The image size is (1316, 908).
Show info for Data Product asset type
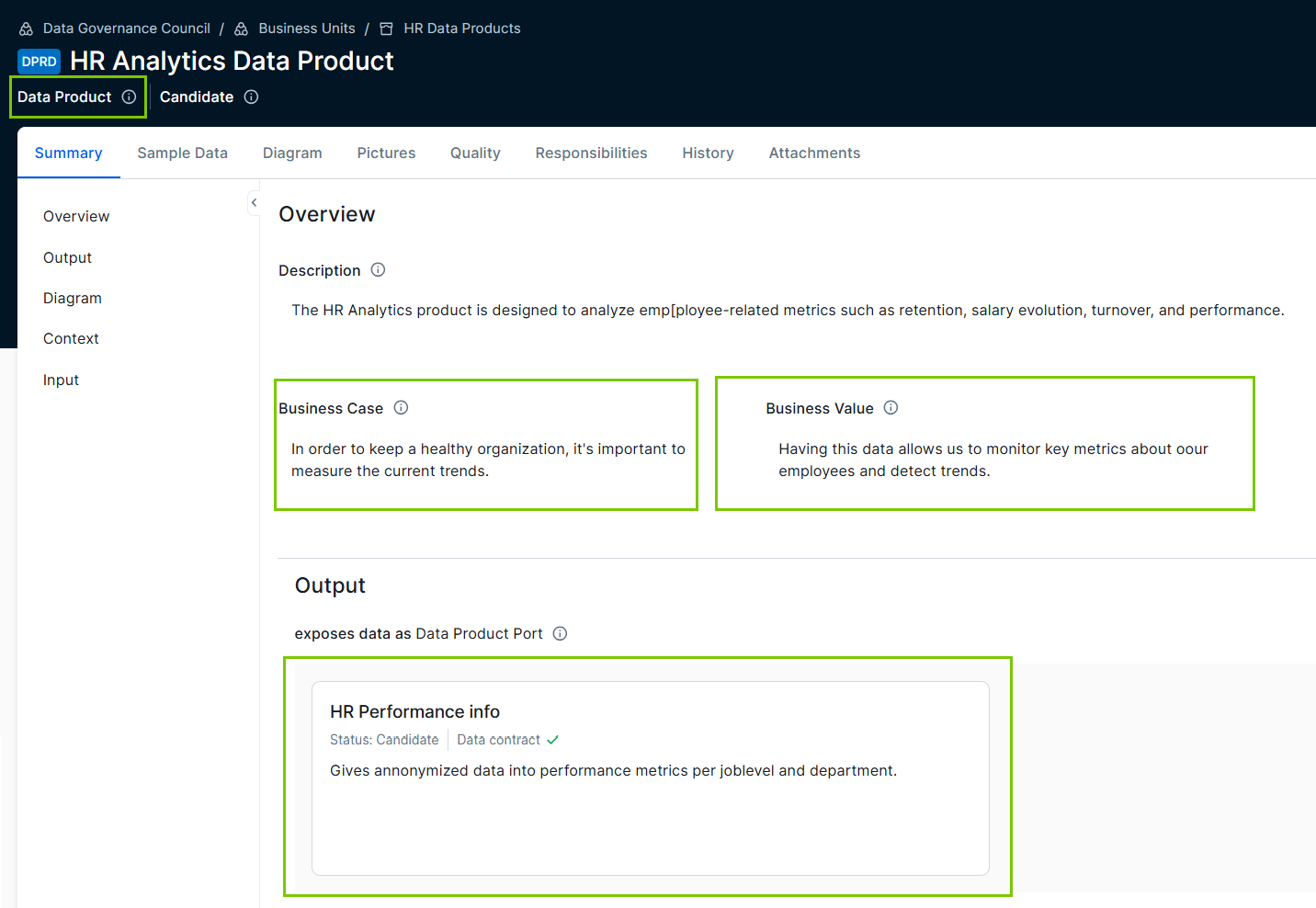(129, 96)
